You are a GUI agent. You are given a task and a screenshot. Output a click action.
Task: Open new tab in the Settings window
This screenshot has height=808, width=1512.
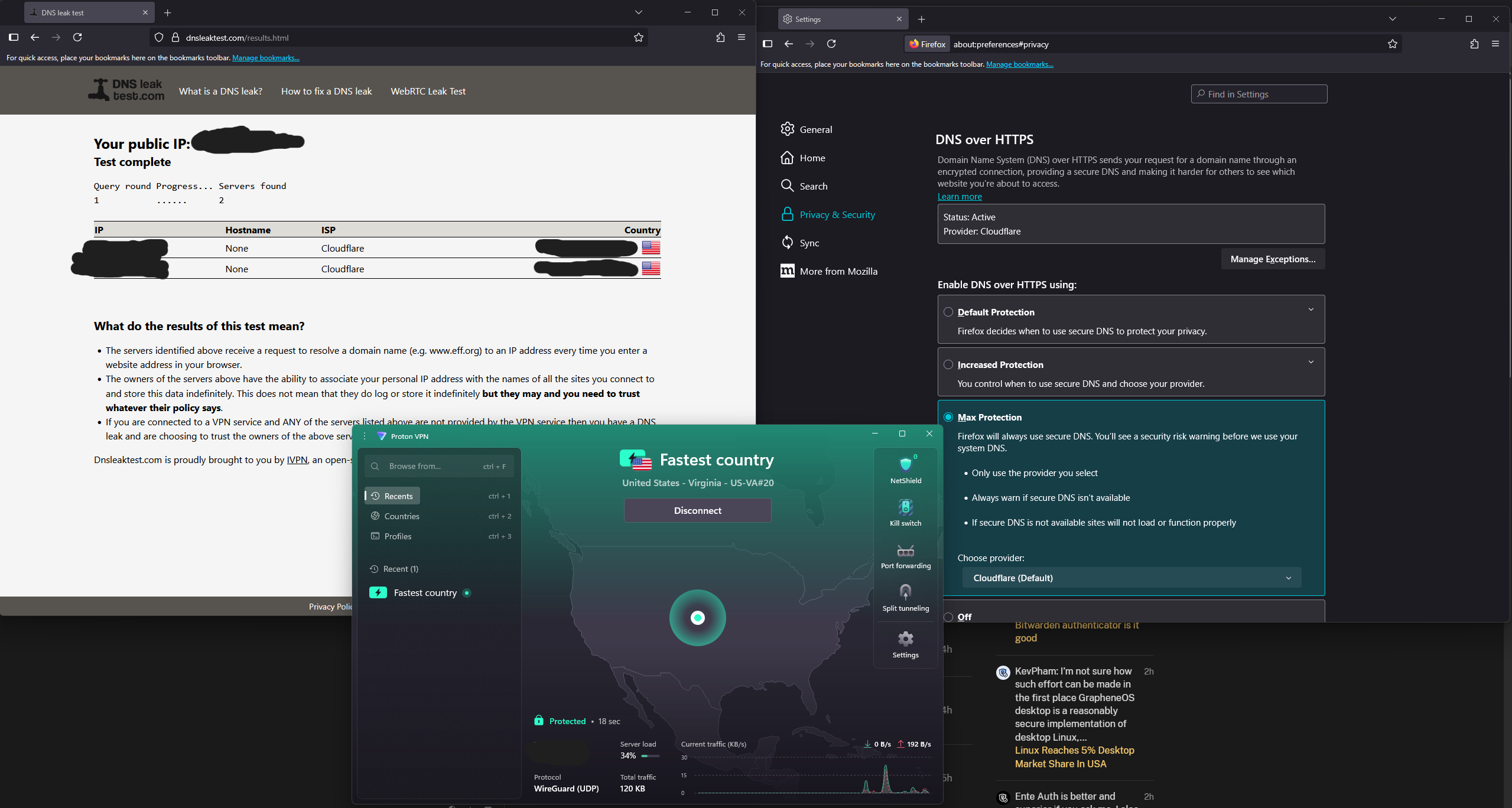(x=921, y=19)
